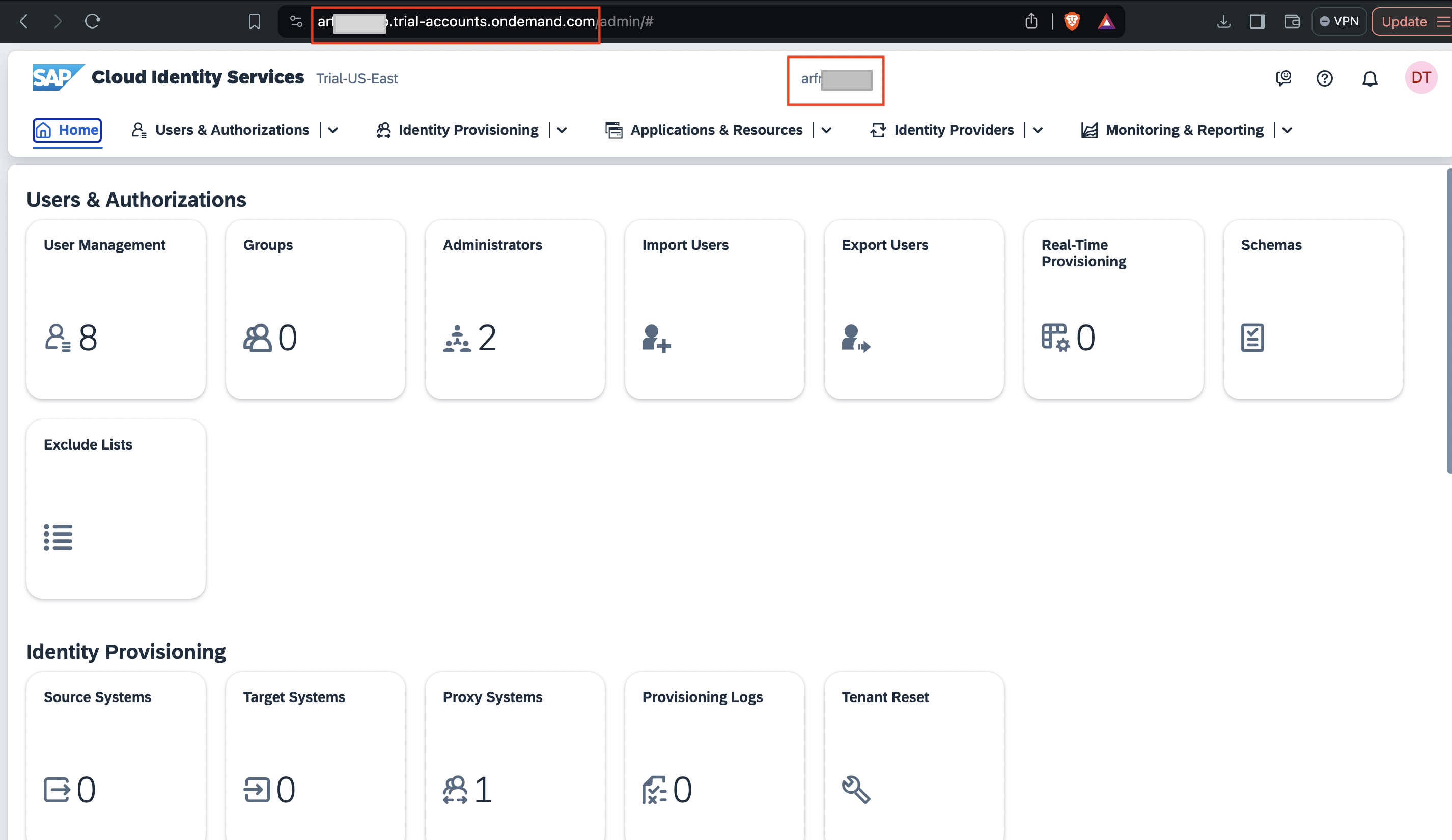Click the Provisioning Logs checklist icon
The image size is (1452, 840).
(655, 790)
